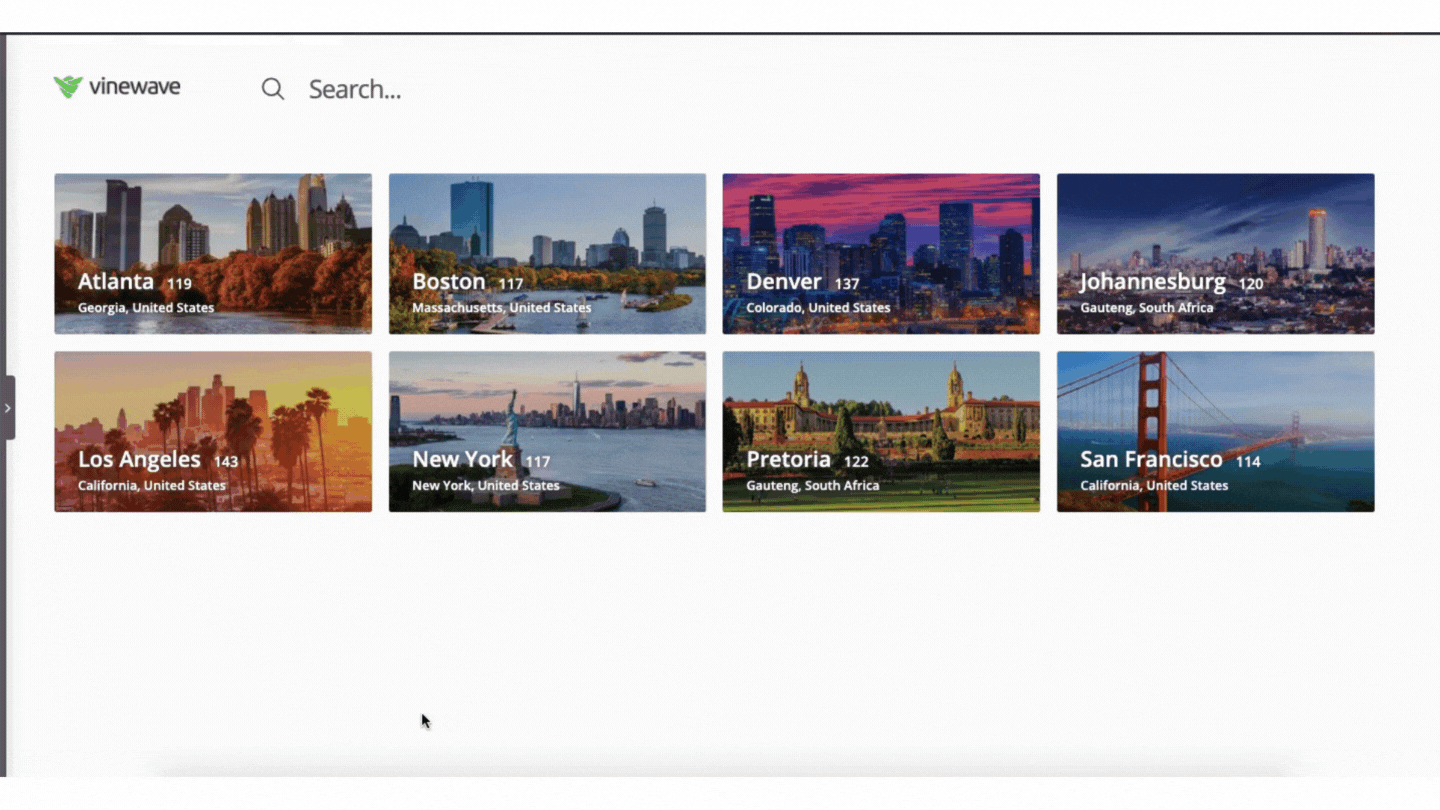The image size is (1440, 810).
Task: Click the Georgia, United States subtitle
Action: (x=146, y=308)
